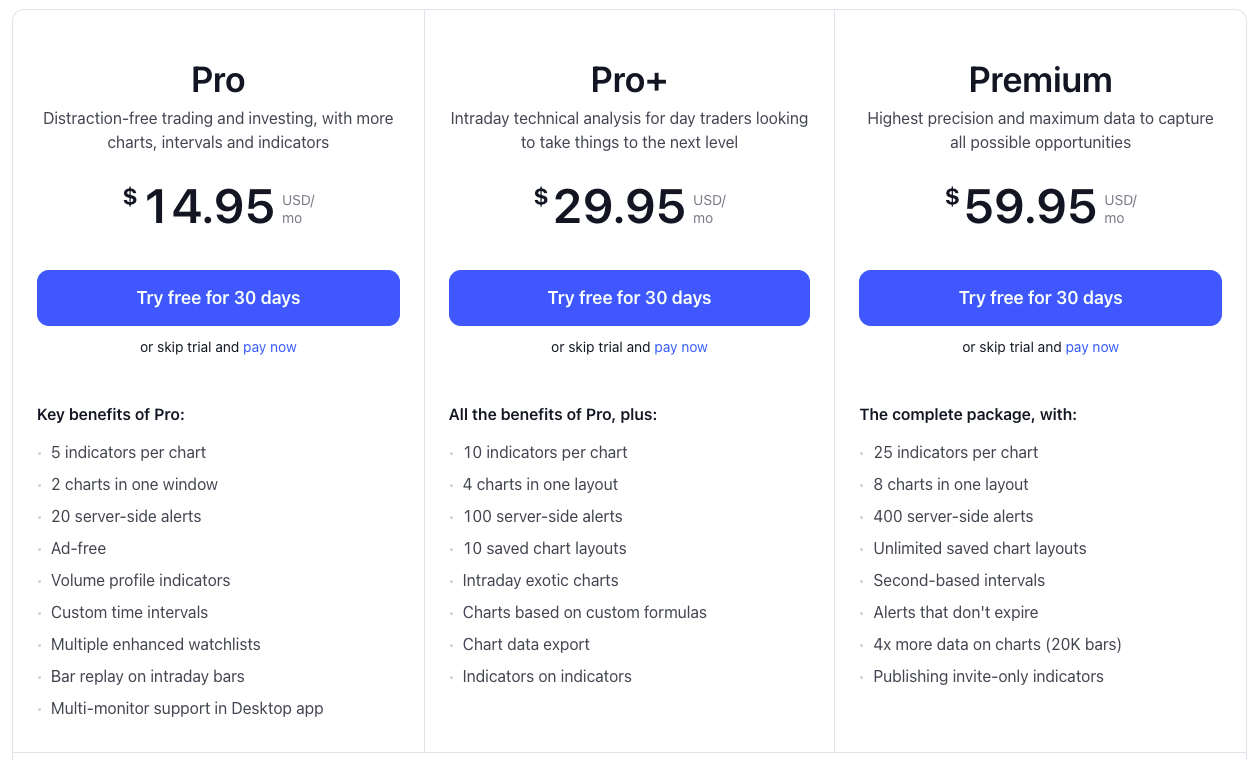Click Publishing invite-only indicators feature
The image size is (1257, 760).
coord(988,676)
